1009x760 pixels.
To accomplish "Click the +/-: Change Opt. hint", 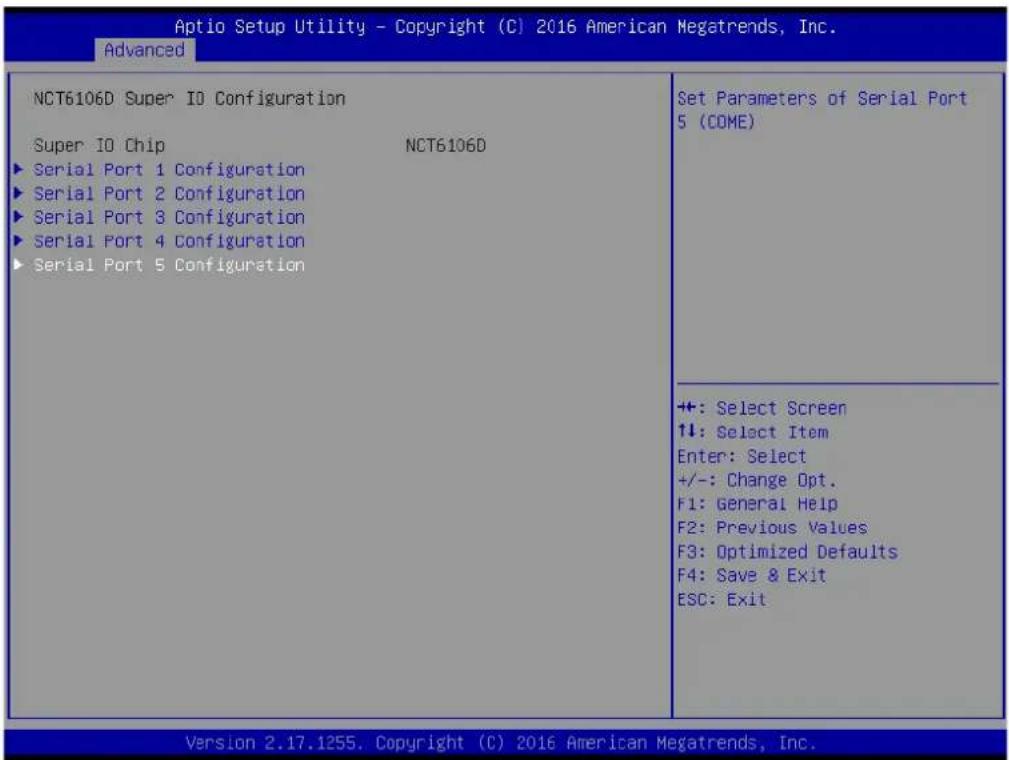I will 757,481.
